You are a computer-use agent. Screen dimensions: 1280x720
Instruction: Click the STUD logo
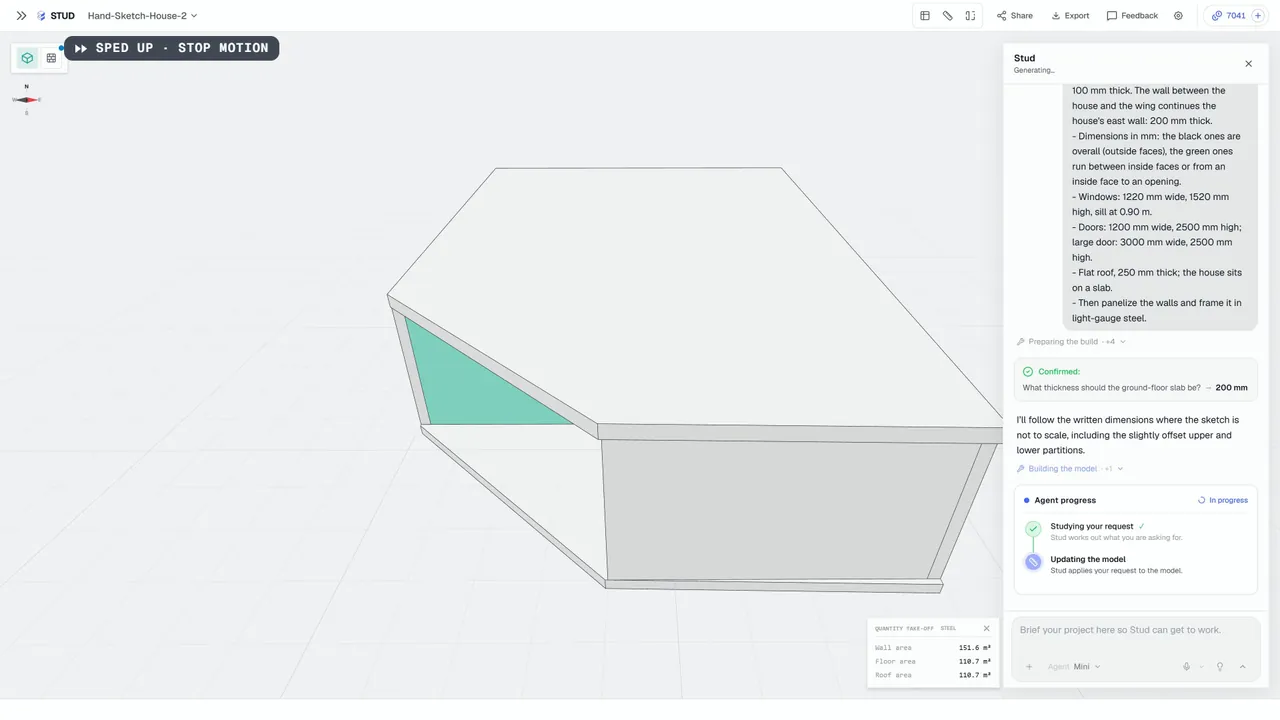point(56,16)
